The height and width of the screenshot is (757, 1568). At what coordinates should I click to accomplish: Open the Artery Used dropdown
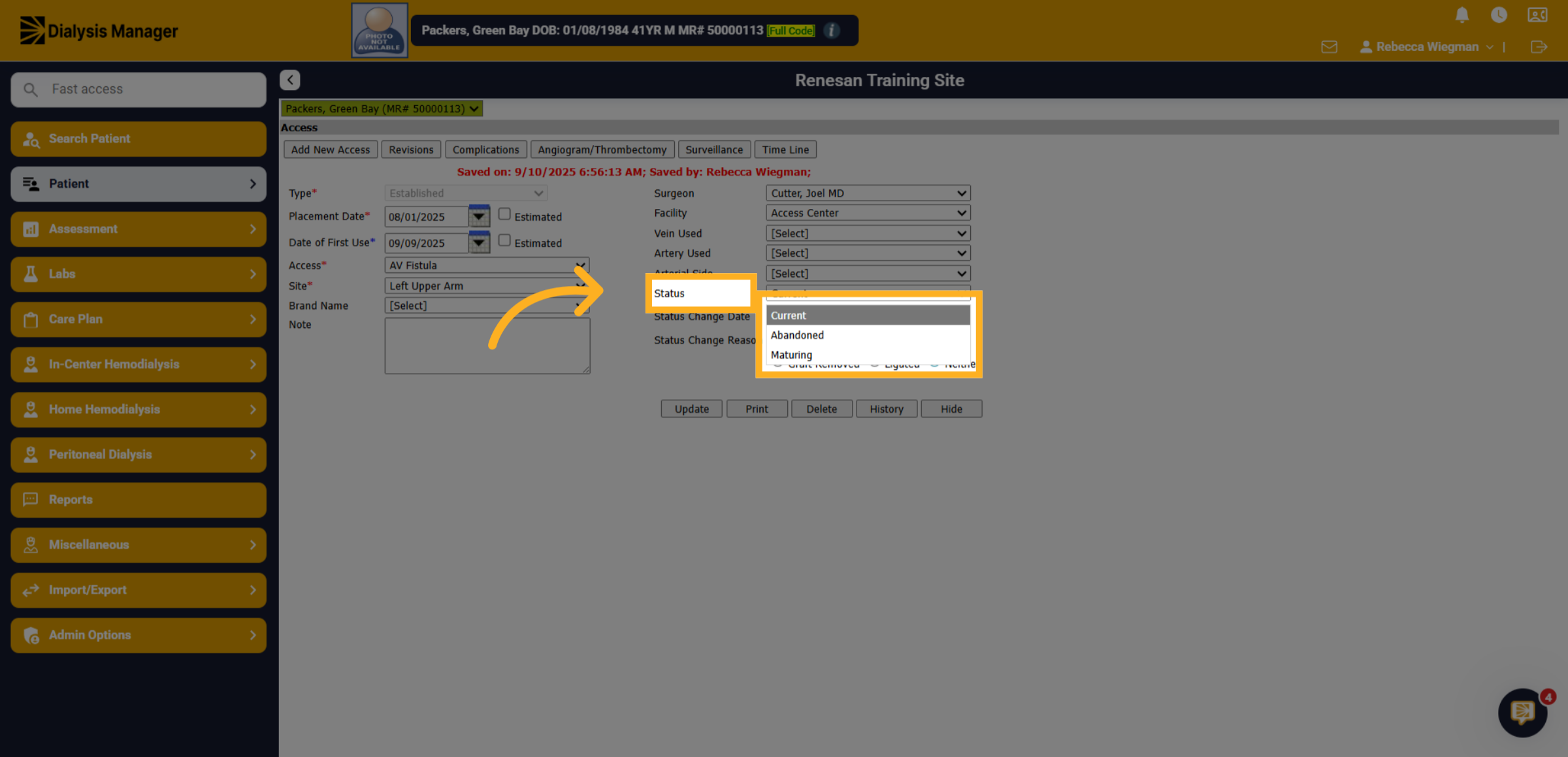pyautogui.click(x=868, y=253)
